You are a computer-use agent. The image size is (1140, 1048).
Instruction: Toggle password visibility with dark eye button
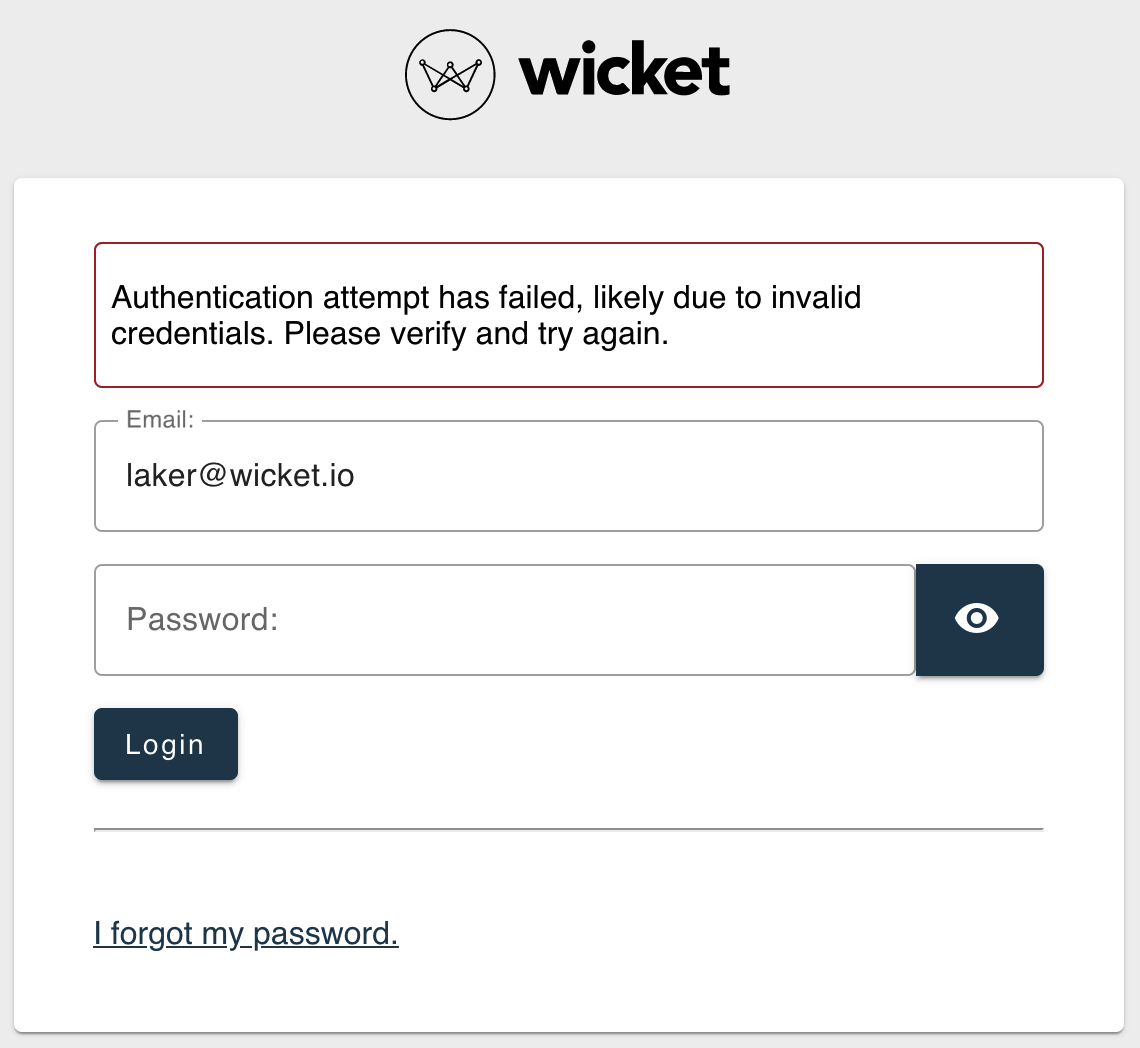click(979, 620)
